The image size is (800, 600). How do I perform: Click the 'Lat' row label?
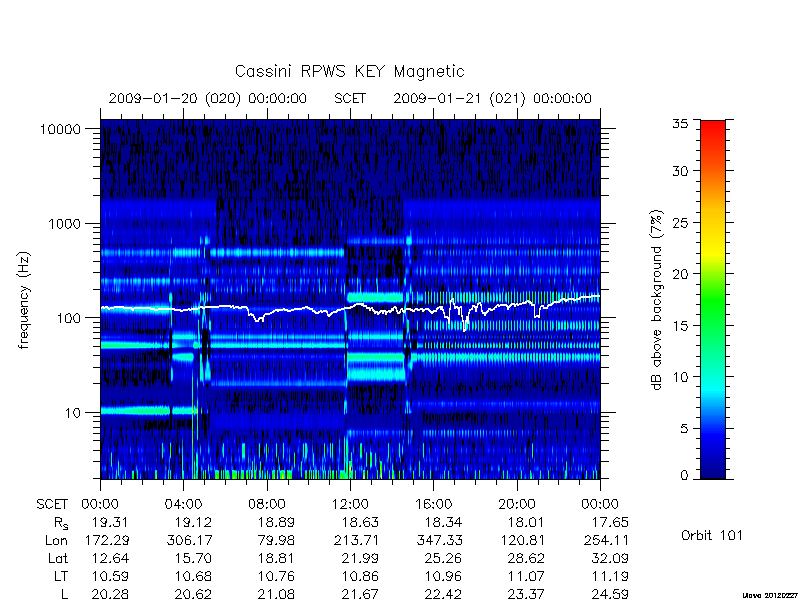[58, 559]
